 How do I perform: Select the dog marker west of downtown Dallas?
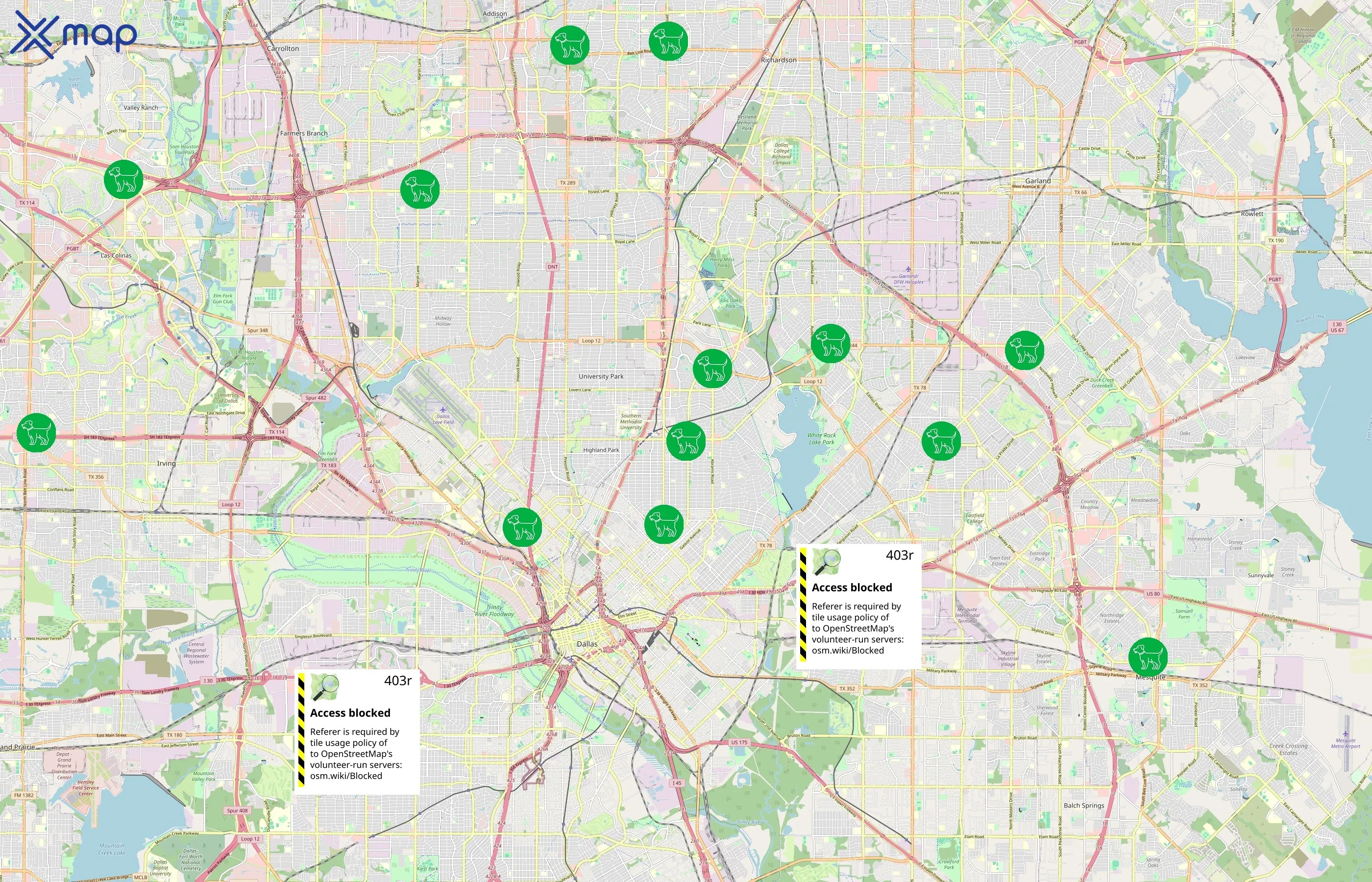[523, 525]
